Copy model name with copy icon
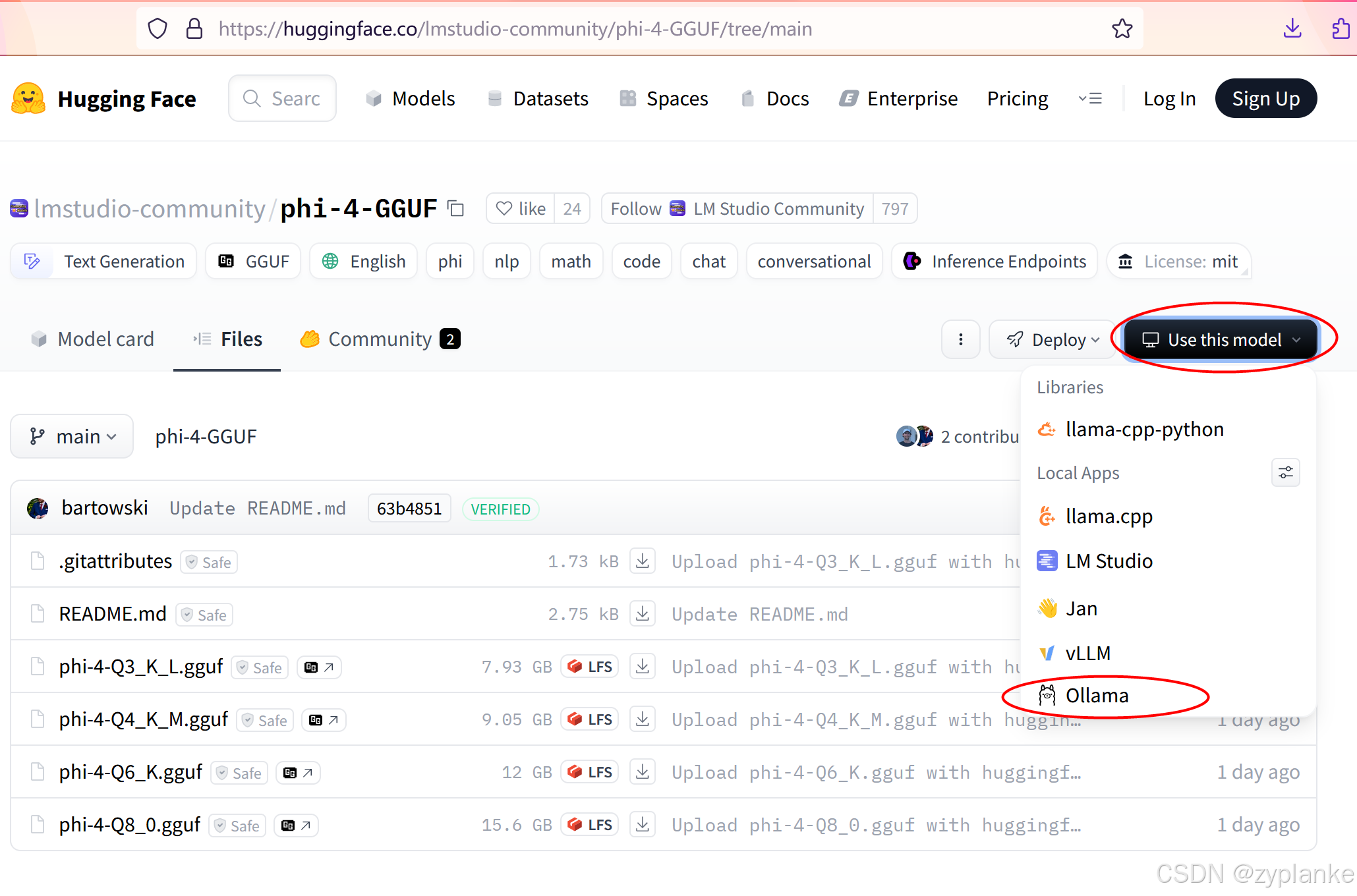Screen dimensions: 1357x896 click(455, 209)
